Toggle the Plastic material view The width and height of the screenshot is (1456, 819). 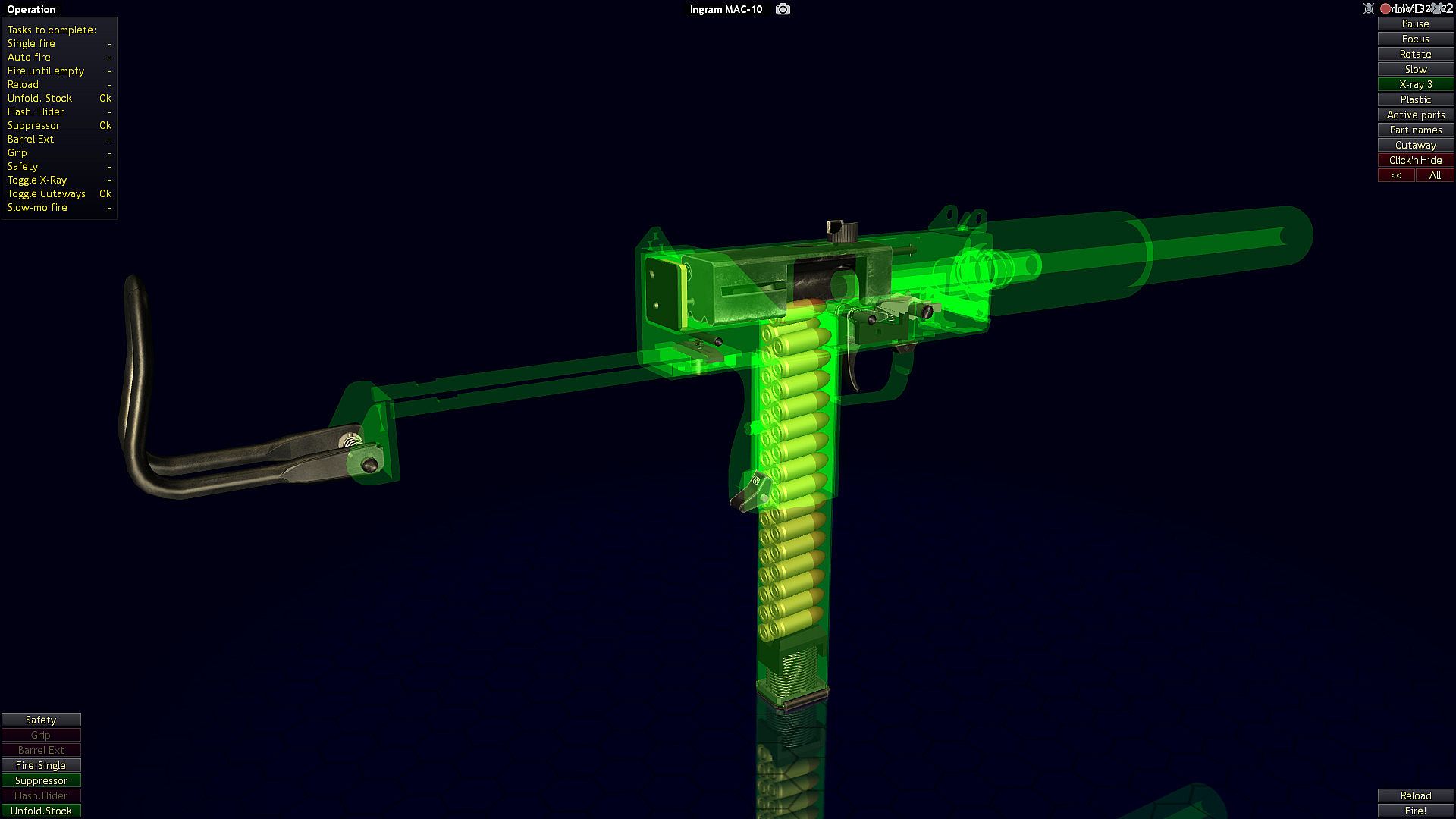(x=1415, y=99)
